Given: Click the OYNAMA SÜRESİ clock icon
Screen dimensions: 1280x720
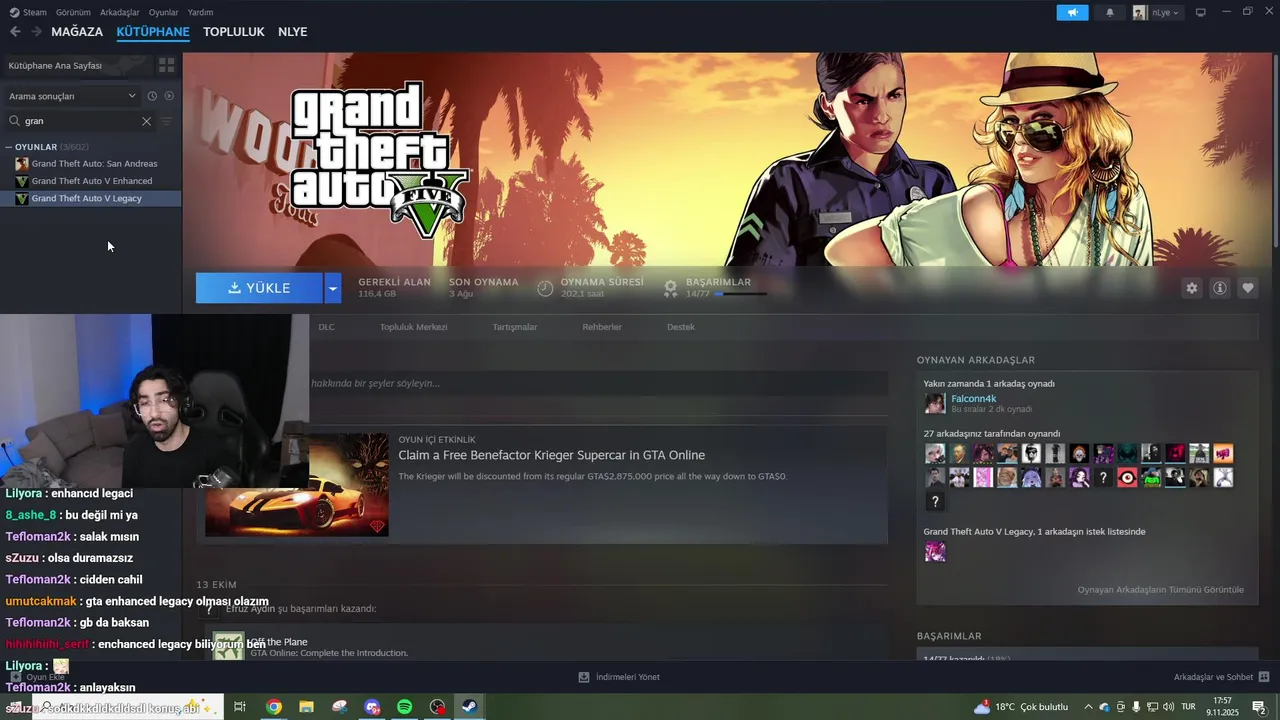Looking at the screenshot, I should click(545, 288).
